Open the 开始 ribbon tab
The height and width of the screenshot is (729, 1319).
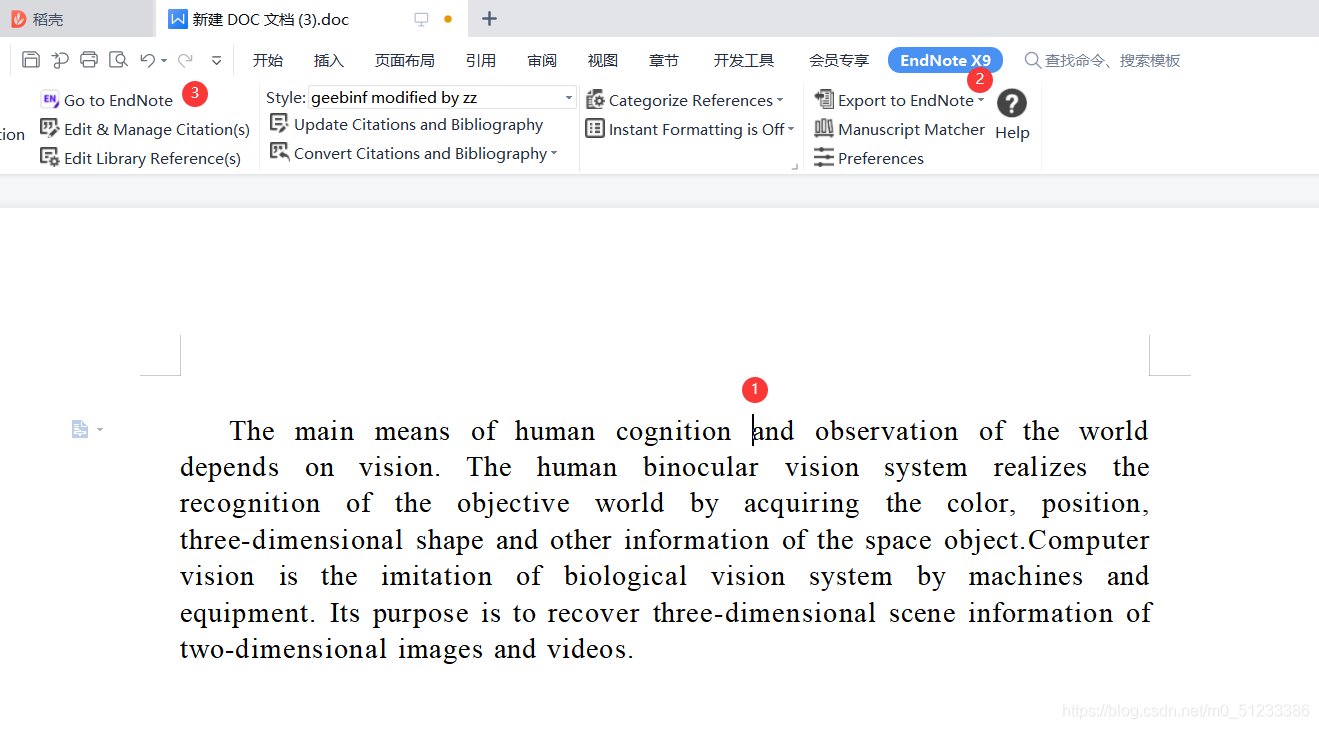coord(268,60)
